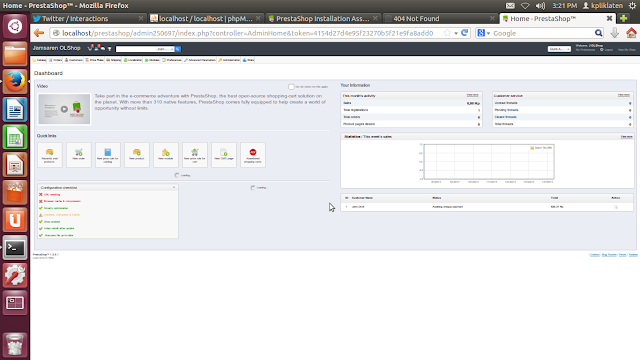Click the blue search magnifier button
Screen dimensions: 640x360
tap(178, 49)
